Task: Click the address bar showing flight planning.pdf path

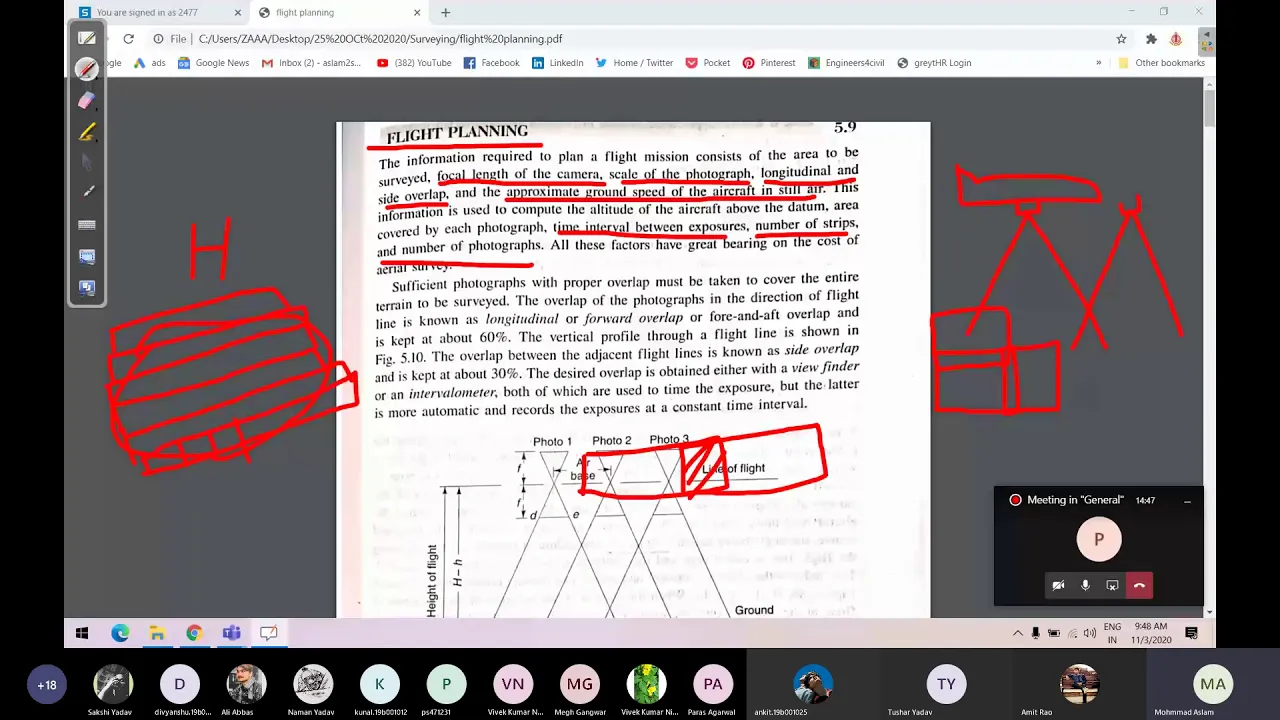Action: click(380, 39)
